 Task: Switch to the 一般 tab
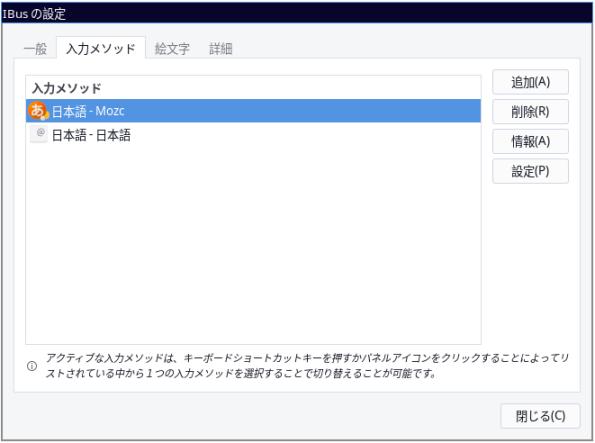pyautogui.click(x=35, y=49)
